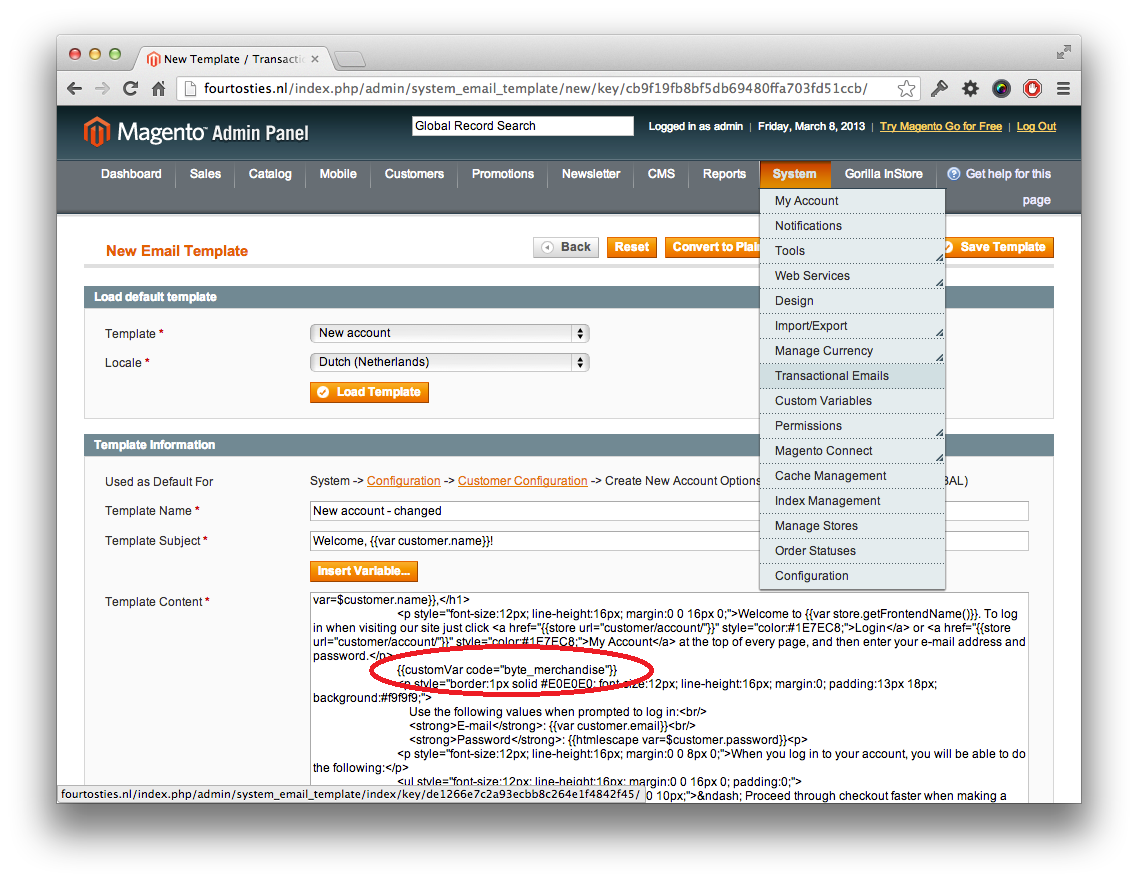Choose Custom Variables in the System menu
The image size is (1138, 882).
(823, 401)
